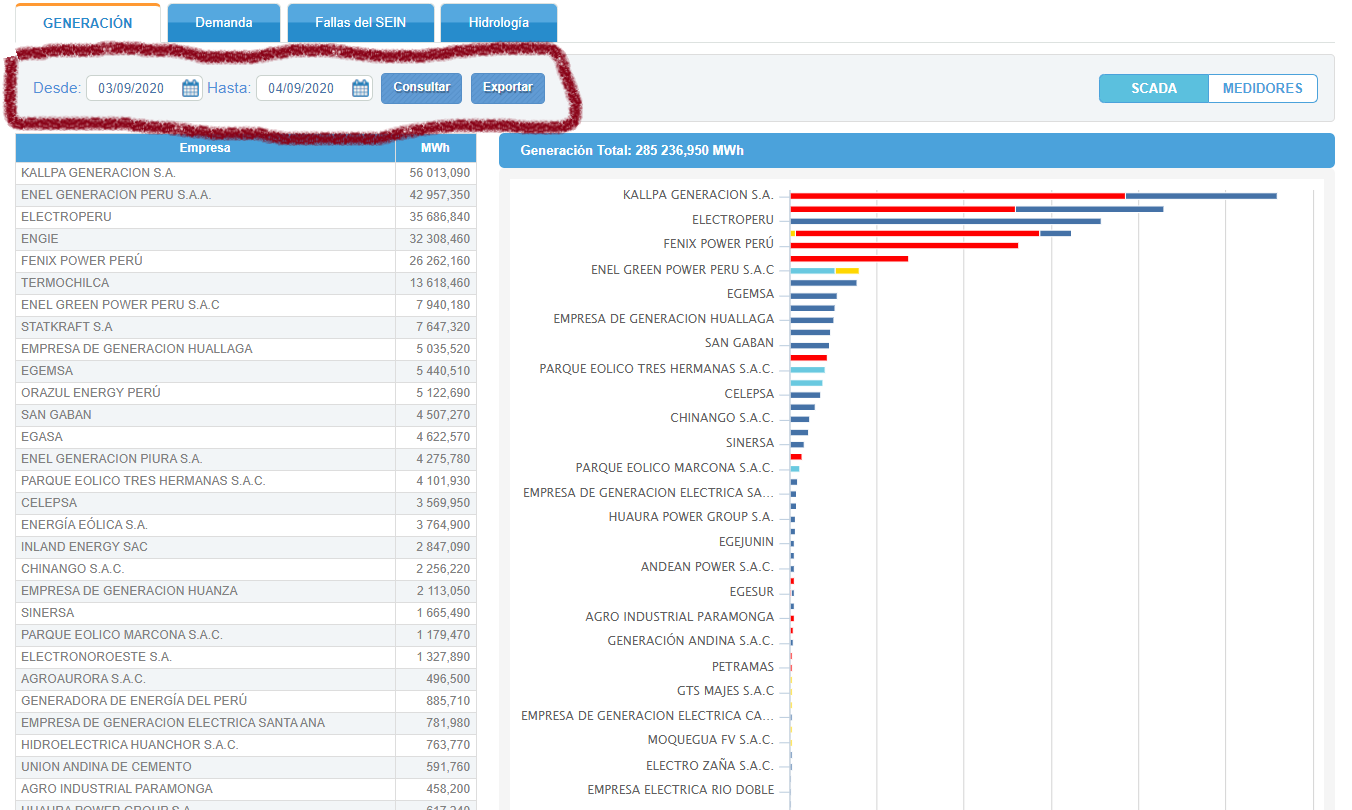1352x810 pixels.
Task: Click the KALLPA GENERACION red bar segment
Action: pos(956,195)
